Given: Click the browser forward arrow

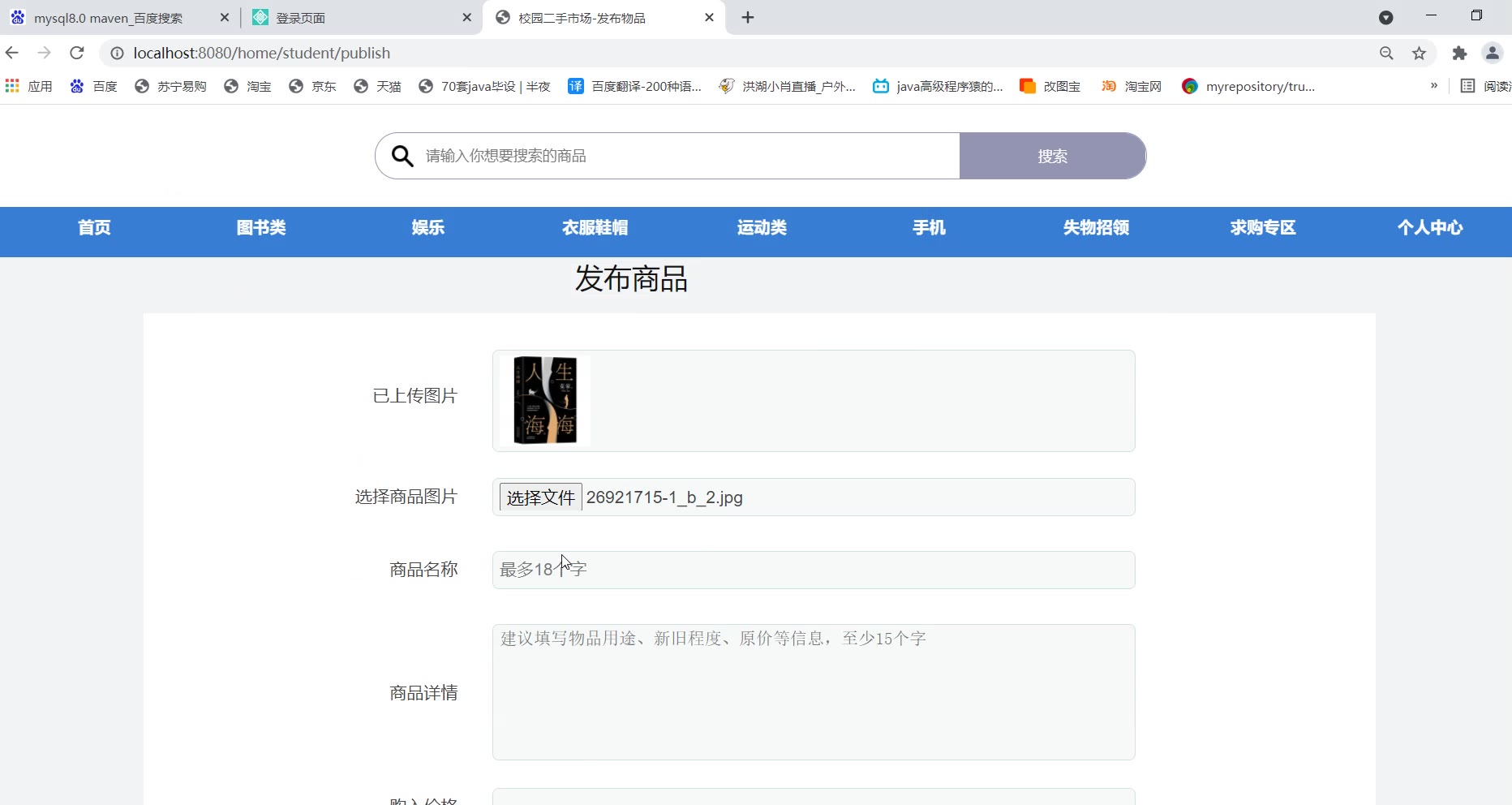Looking at the screenshot, I should point(45,53).
